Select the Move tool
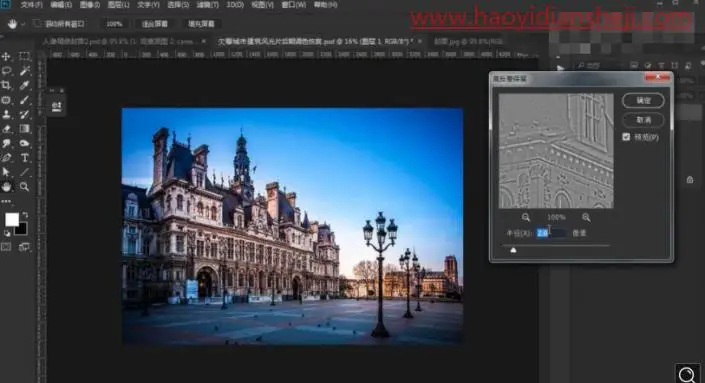This screenshot has height=383, width=705. 6,56
